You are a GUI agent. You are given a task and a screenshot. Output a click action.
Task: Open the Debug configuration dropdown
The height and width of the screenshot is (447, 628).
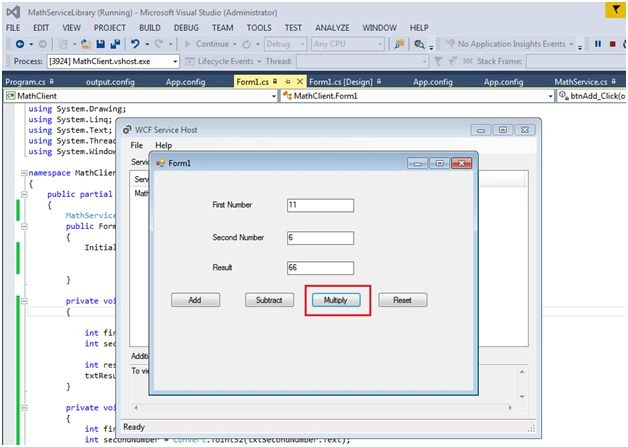pyautogui.click(x=286, y=44)
